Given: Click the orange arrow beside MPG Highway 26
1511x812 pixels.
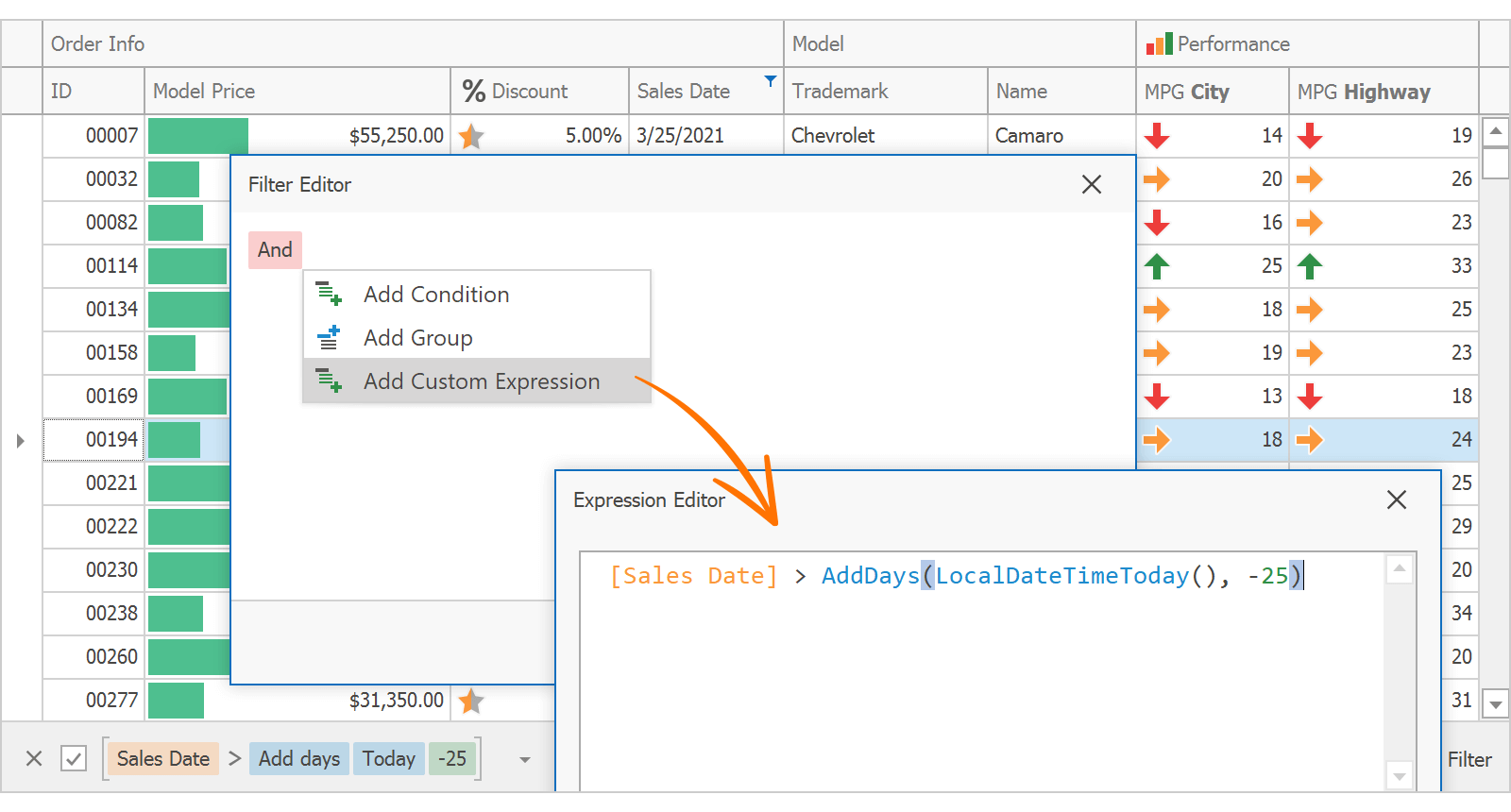Looking at the screenshot, I should tap(1310, 179).
